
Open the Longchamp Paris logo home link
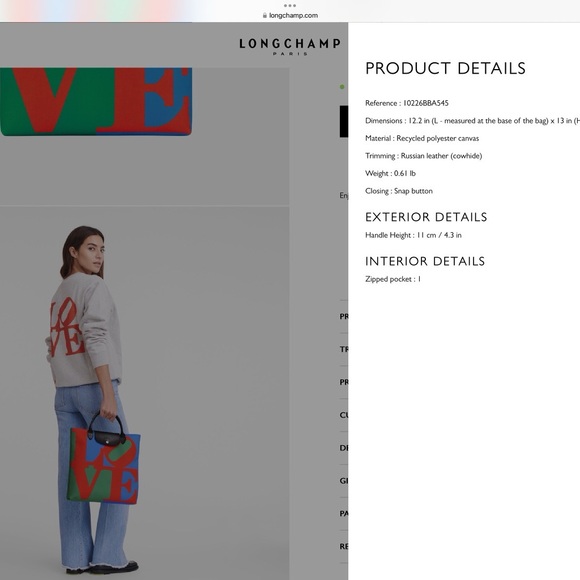pos(289,47)
